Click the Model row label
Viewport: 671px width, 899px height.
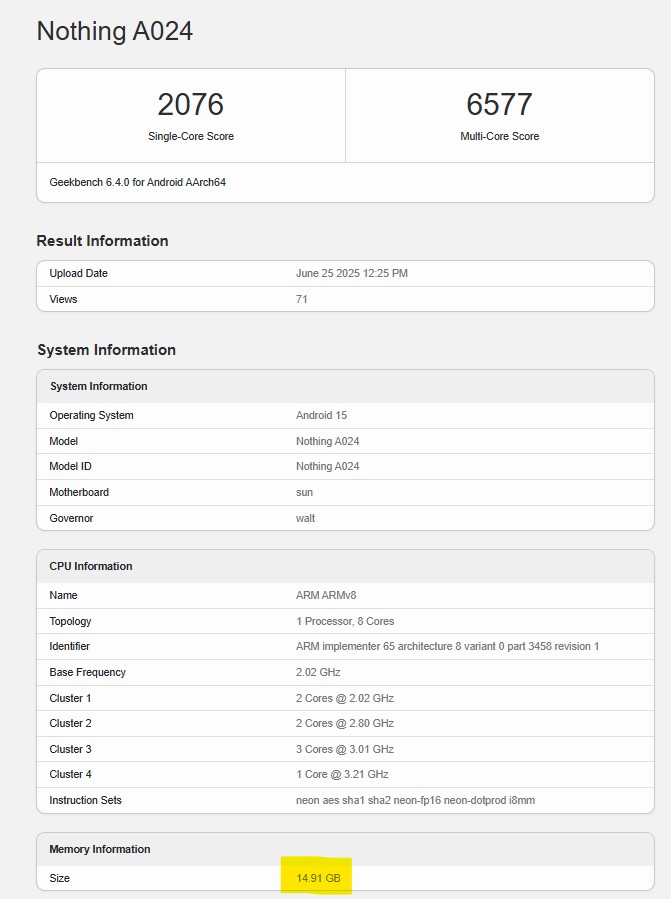pyautogui.click(x=64, y=441)
